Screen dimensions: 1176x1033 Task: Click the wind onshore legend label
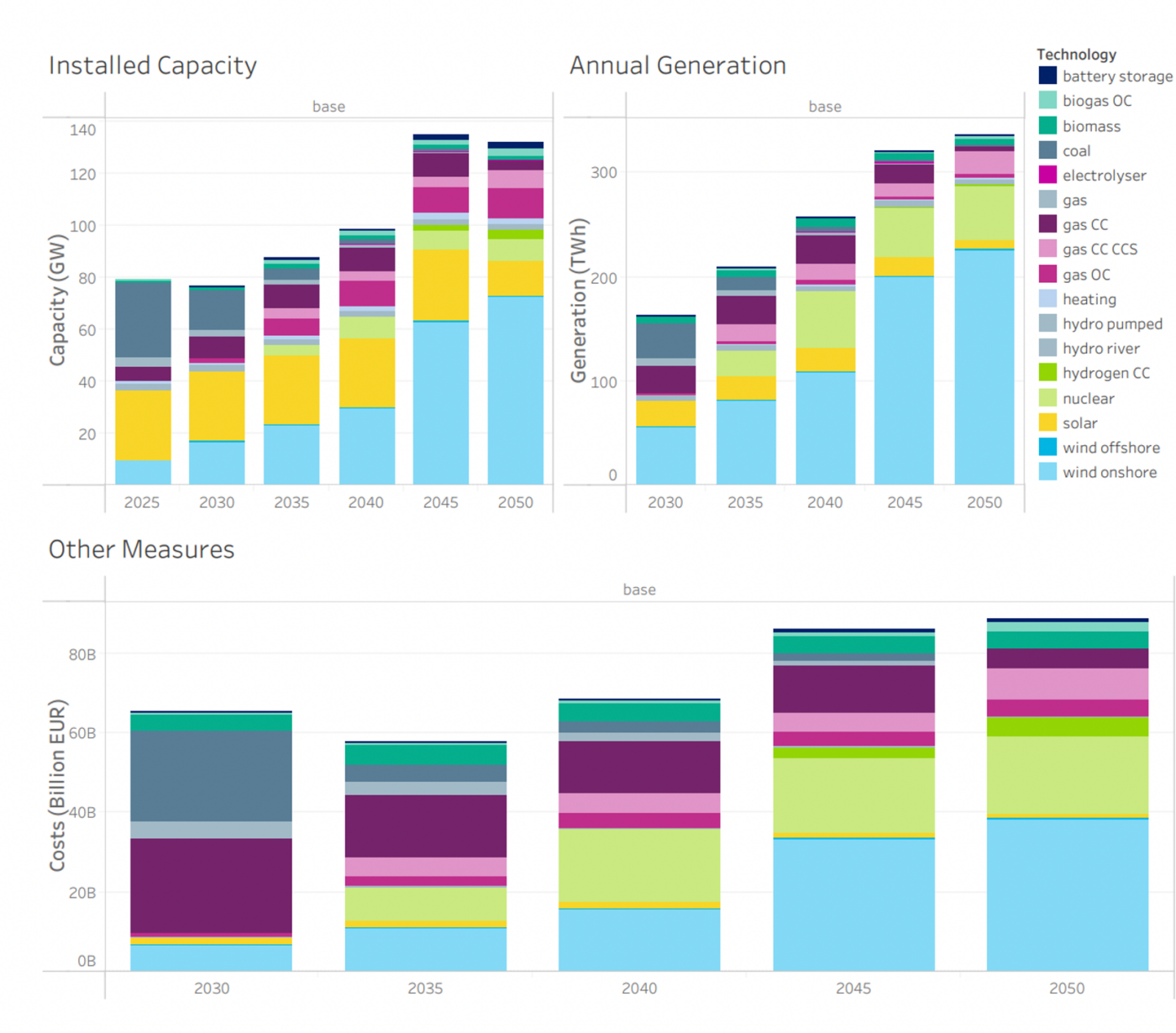[1109, 473]
